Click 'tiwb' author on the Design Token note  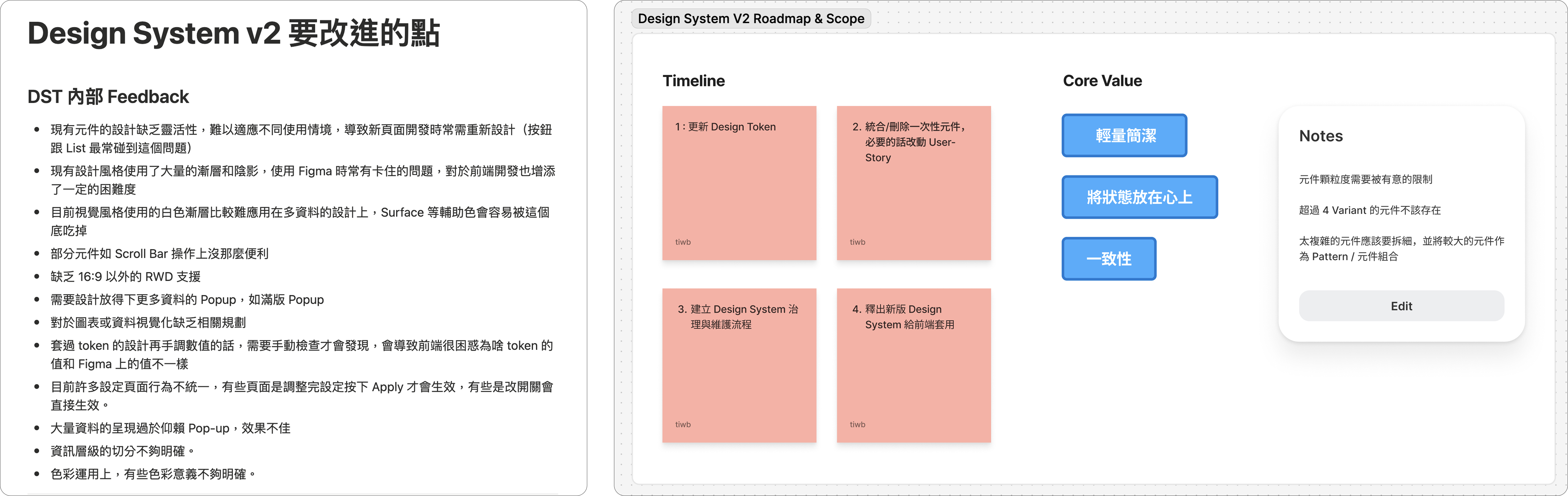click(683, 242)
